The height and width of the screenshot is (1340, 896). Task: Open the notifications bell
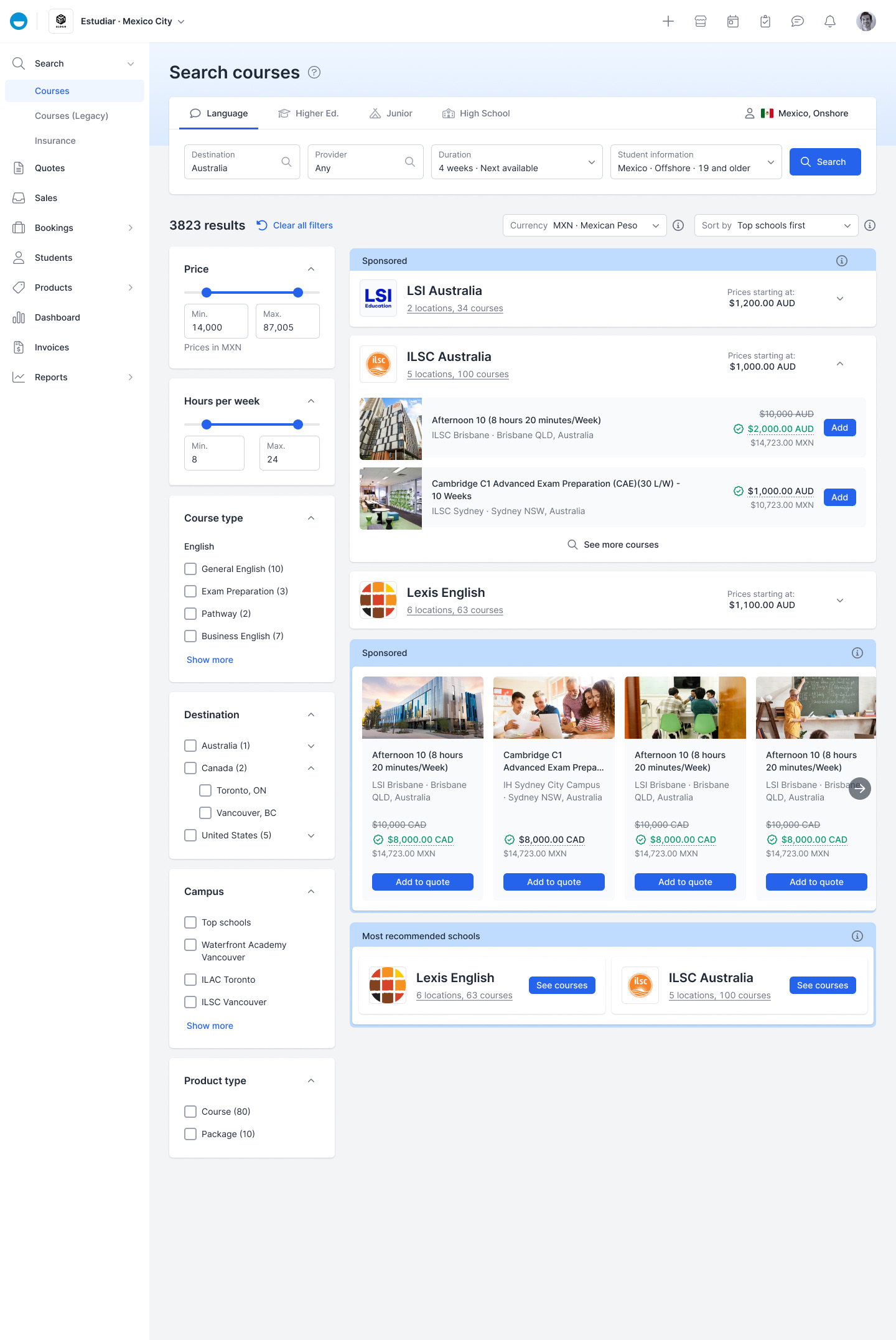(x=830, y=21)
